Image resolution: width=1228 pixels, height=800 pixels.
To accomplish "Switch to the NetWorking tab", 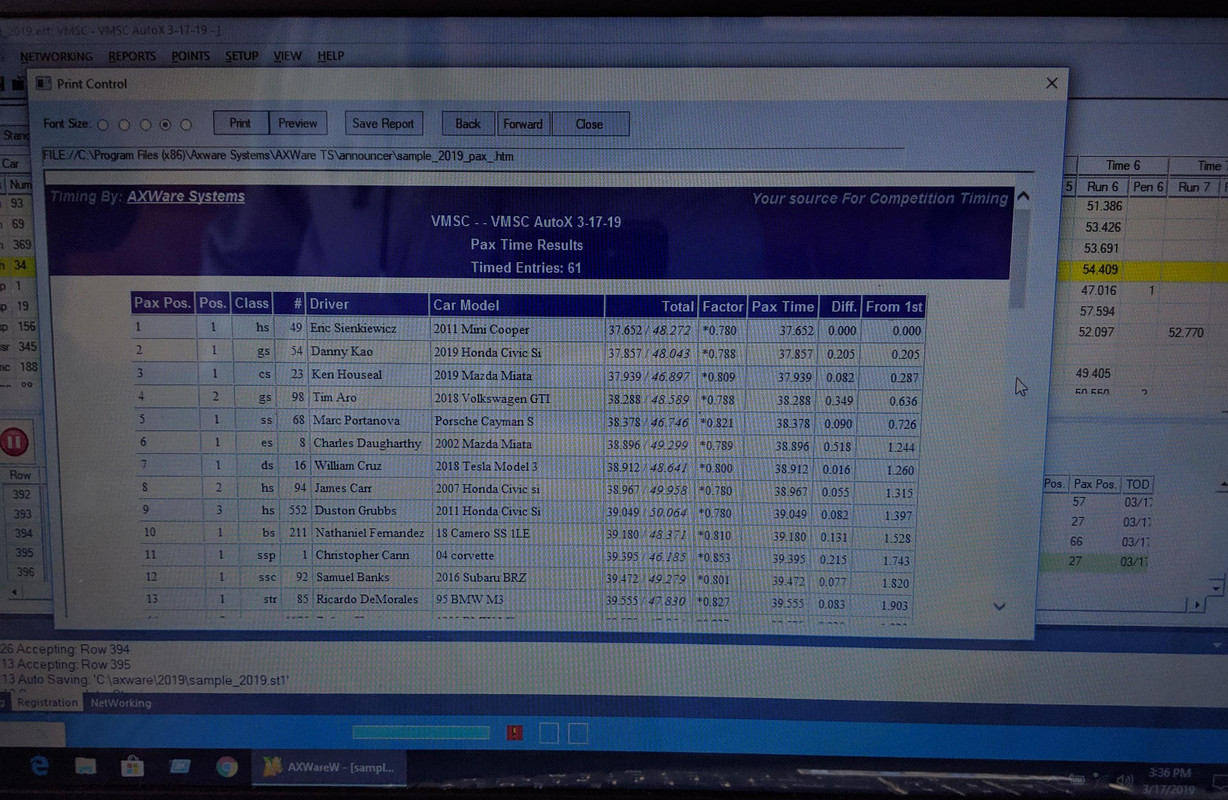I will pyautogui.click(x=121, y=703).
